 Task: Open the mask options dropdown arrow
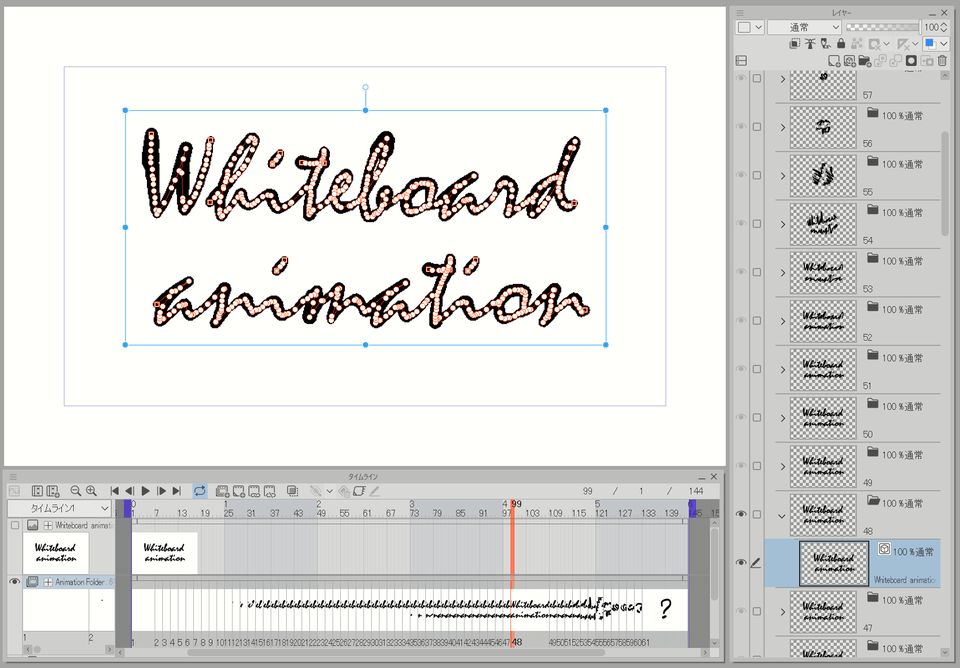pos(887,43)
